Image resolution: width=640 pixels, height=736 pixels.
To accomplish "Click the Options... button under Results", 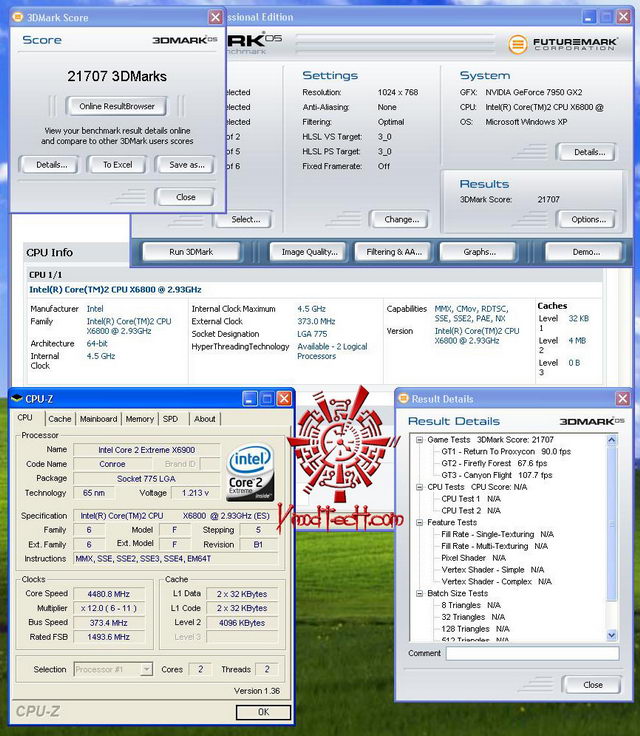I will click(586, 219).
